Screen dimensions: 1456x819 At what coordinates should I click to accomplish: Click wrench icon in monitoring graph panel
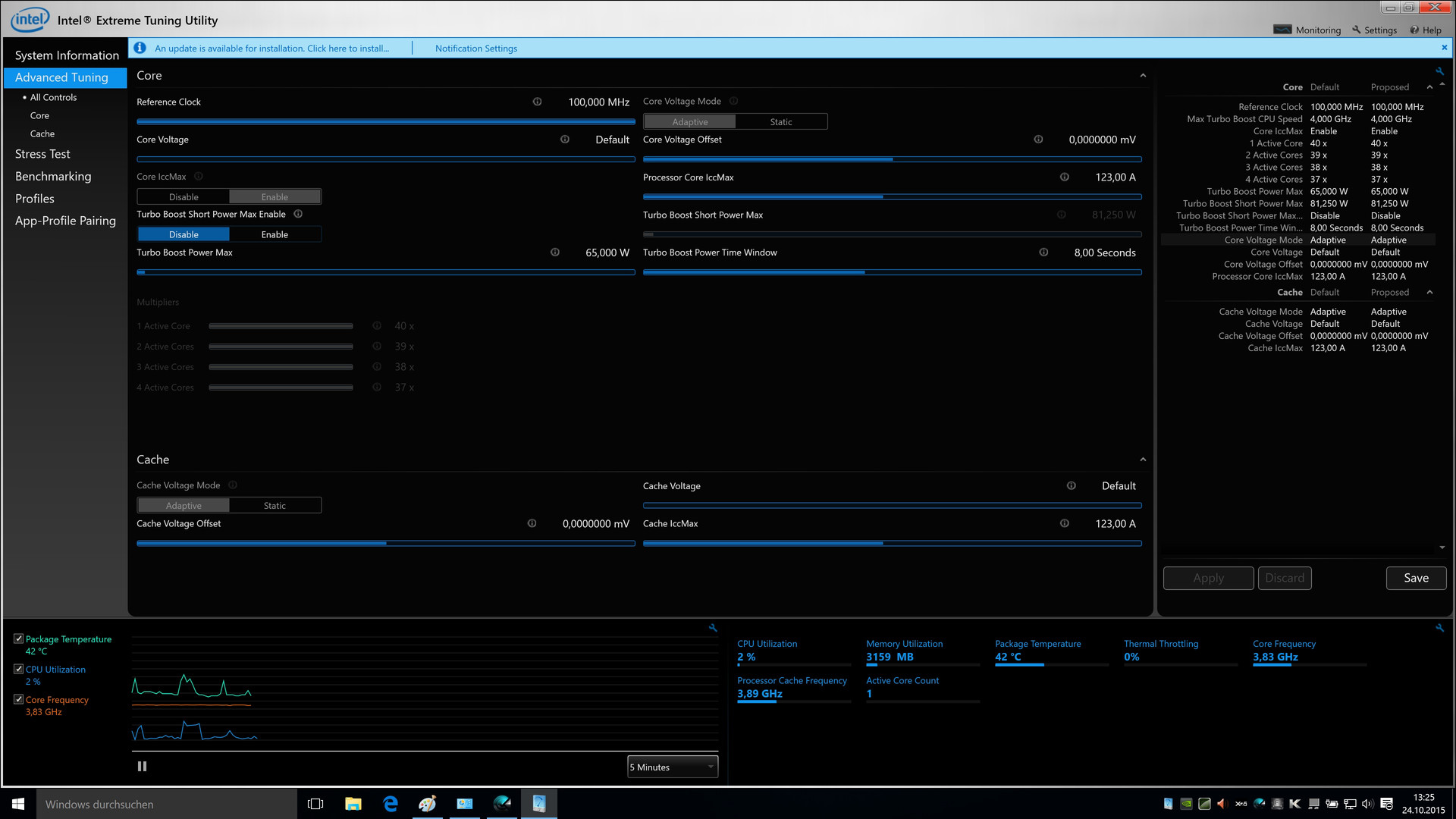coord(713,628)
